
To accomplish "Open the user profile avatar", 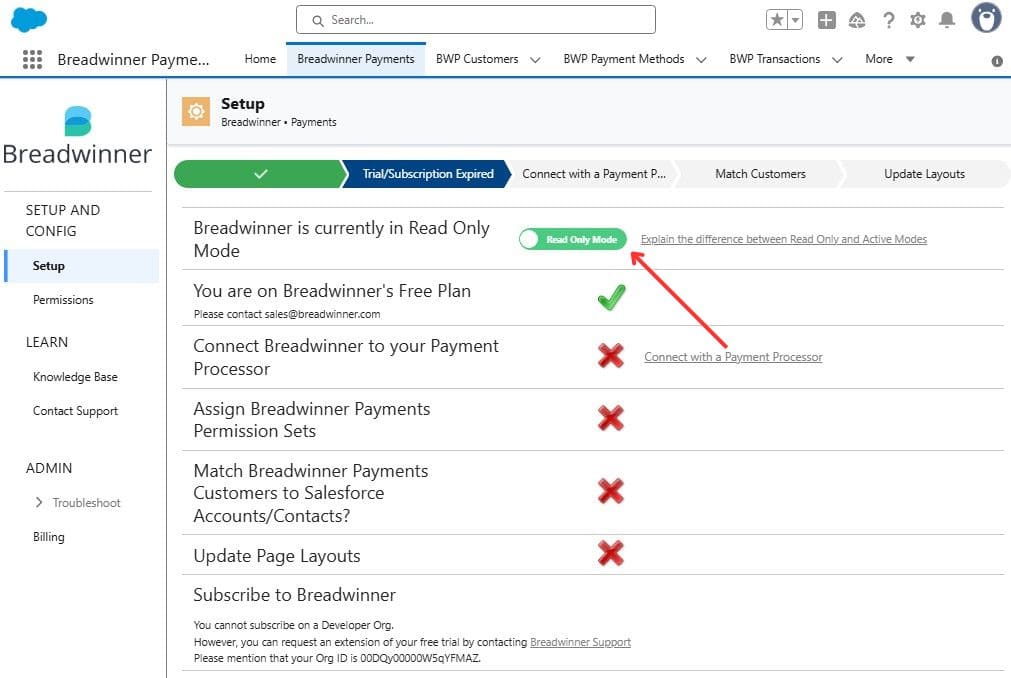I will pyautogui.click(x=986, y=18).
